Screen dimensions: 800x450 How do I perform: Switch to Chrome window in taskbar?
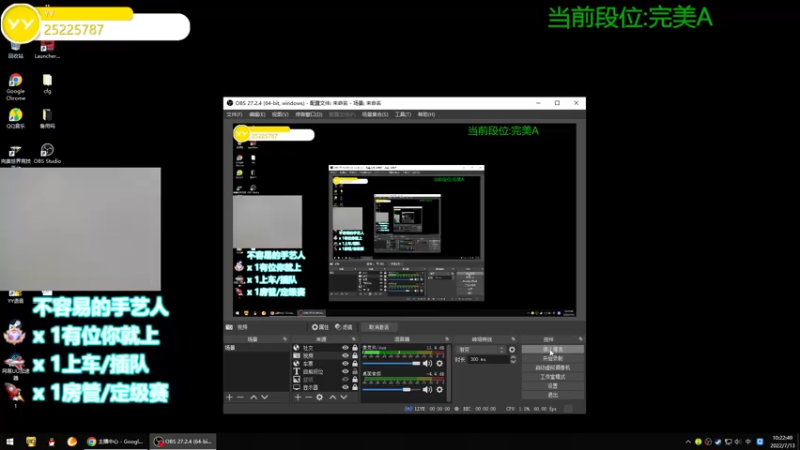pyautogui.click(x=115, y=441)
